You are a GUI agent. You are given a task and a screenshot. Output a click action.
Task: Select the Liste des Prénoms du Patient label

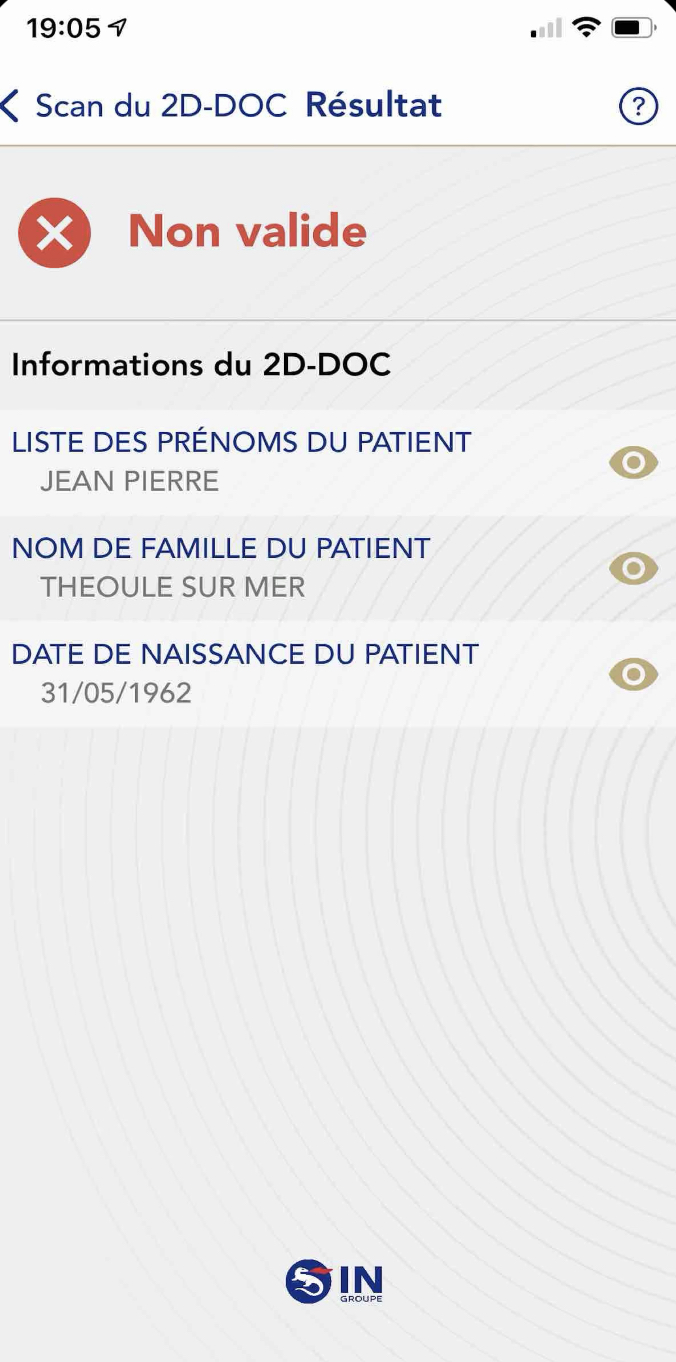(x=241, y=442)
